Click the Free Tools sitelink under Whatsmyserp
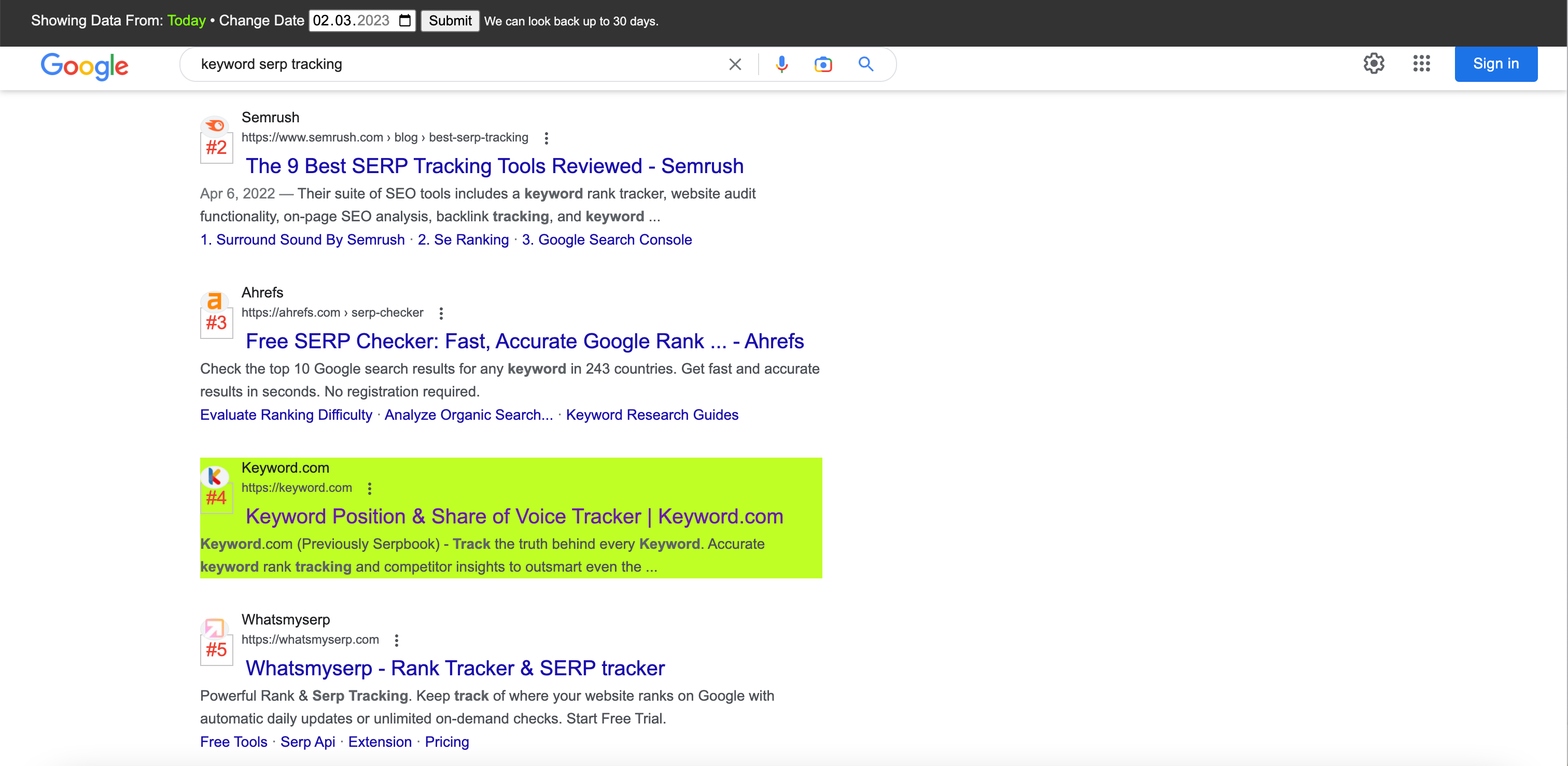The image size is (1568, 766). pyautogui.click(x=234, y=742)
